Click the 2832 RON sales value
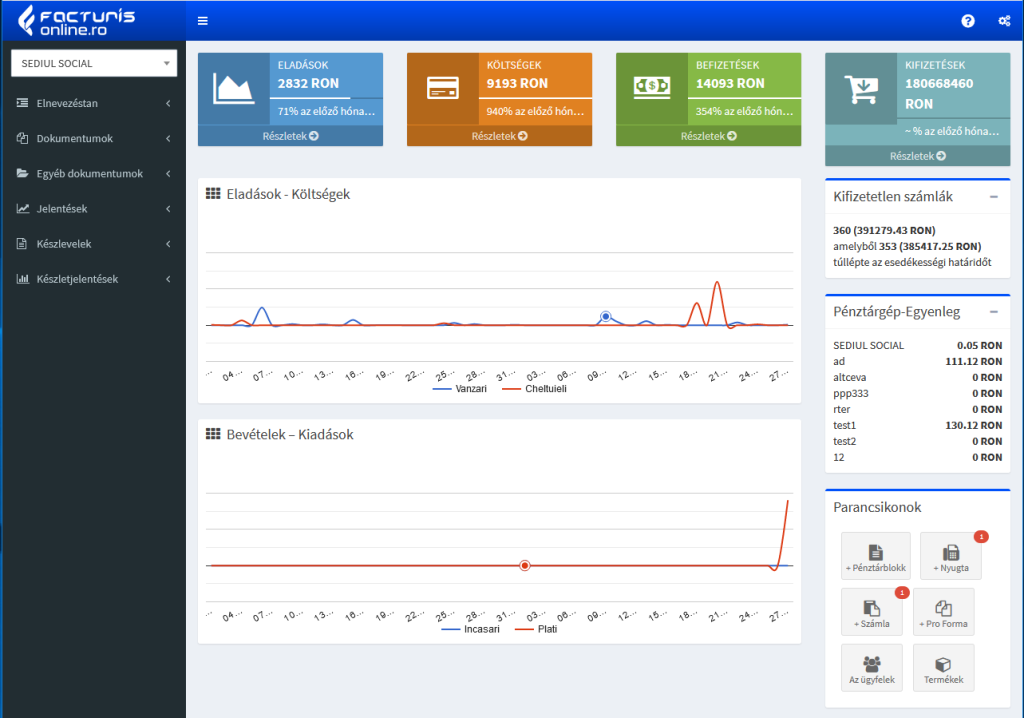Image resolution: width=1024 pixels, height=718 pixels. tap(308, 84)
